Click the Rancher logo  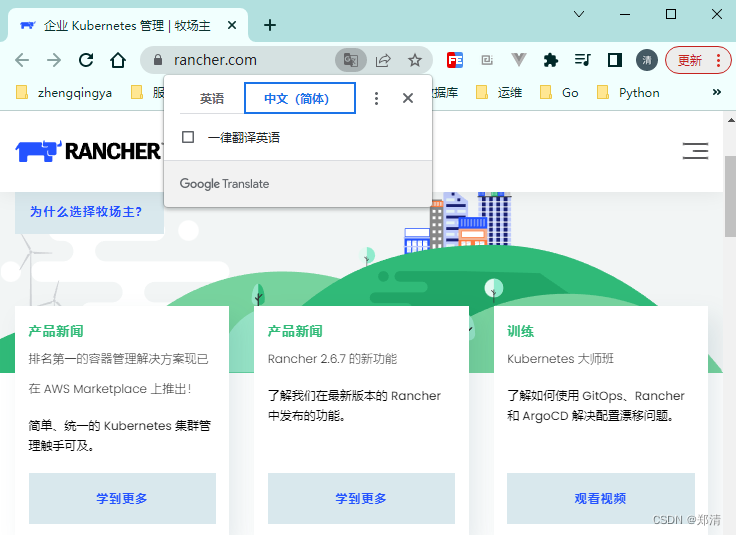click(x=89, y=151)
